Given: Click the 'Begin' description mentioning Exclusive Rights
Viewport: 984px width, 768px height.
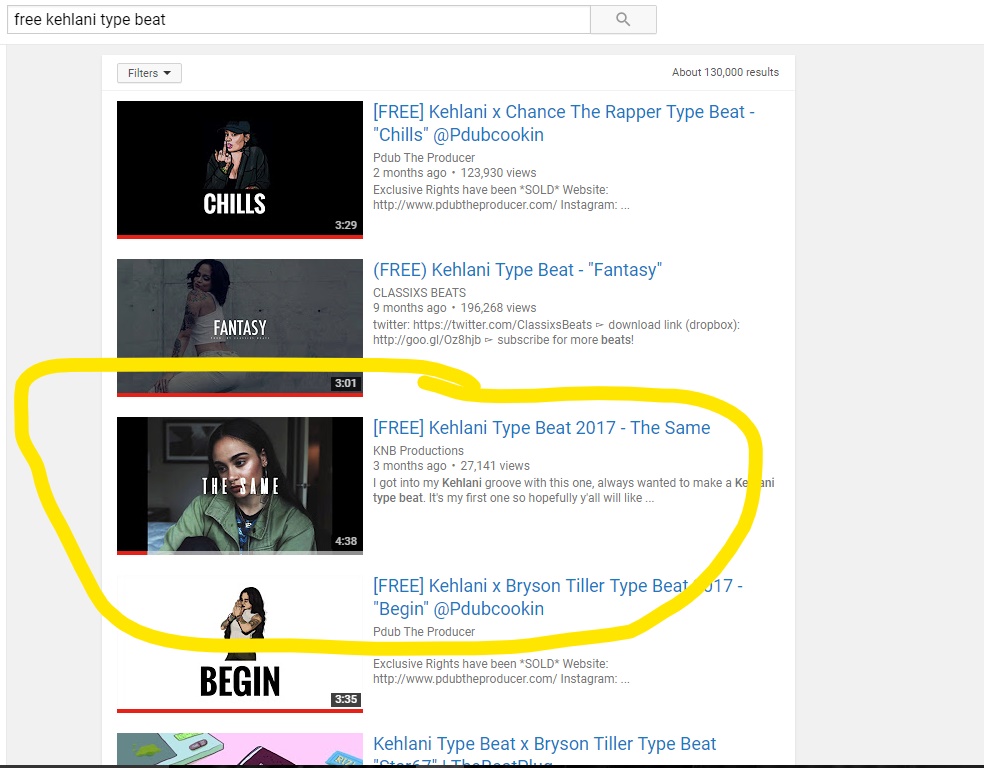Looking at the screenshot, I should (x=501, y=671).
